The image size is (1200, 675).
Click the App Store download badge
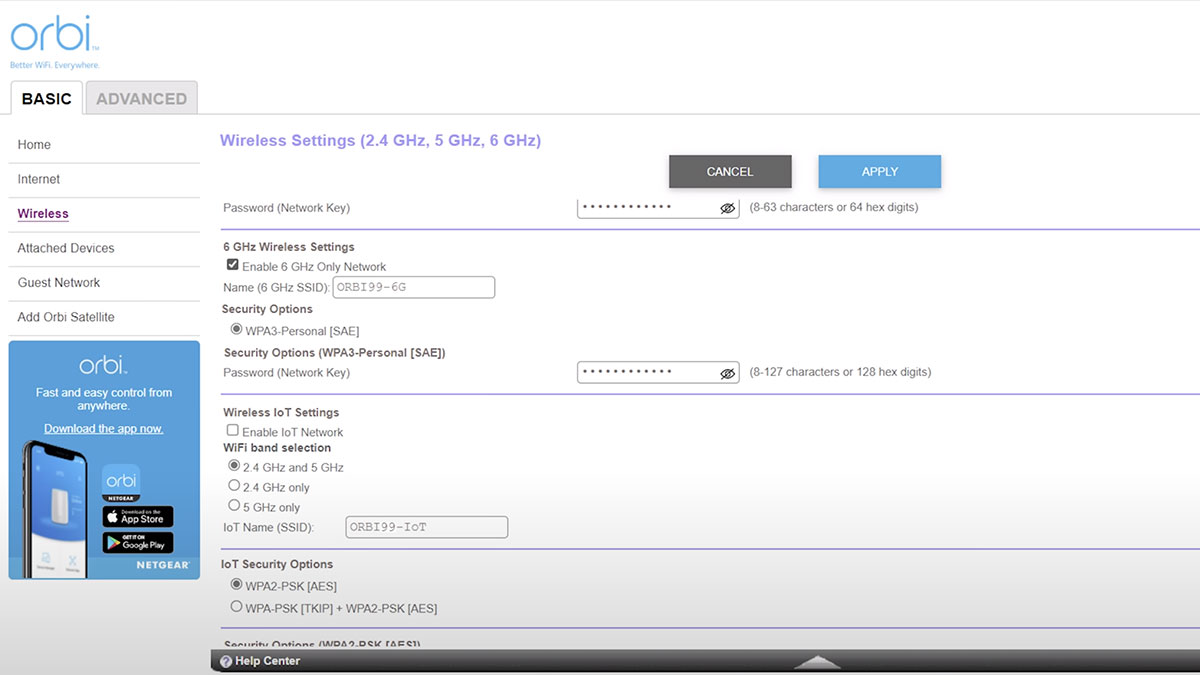click(x=138, y=517)
